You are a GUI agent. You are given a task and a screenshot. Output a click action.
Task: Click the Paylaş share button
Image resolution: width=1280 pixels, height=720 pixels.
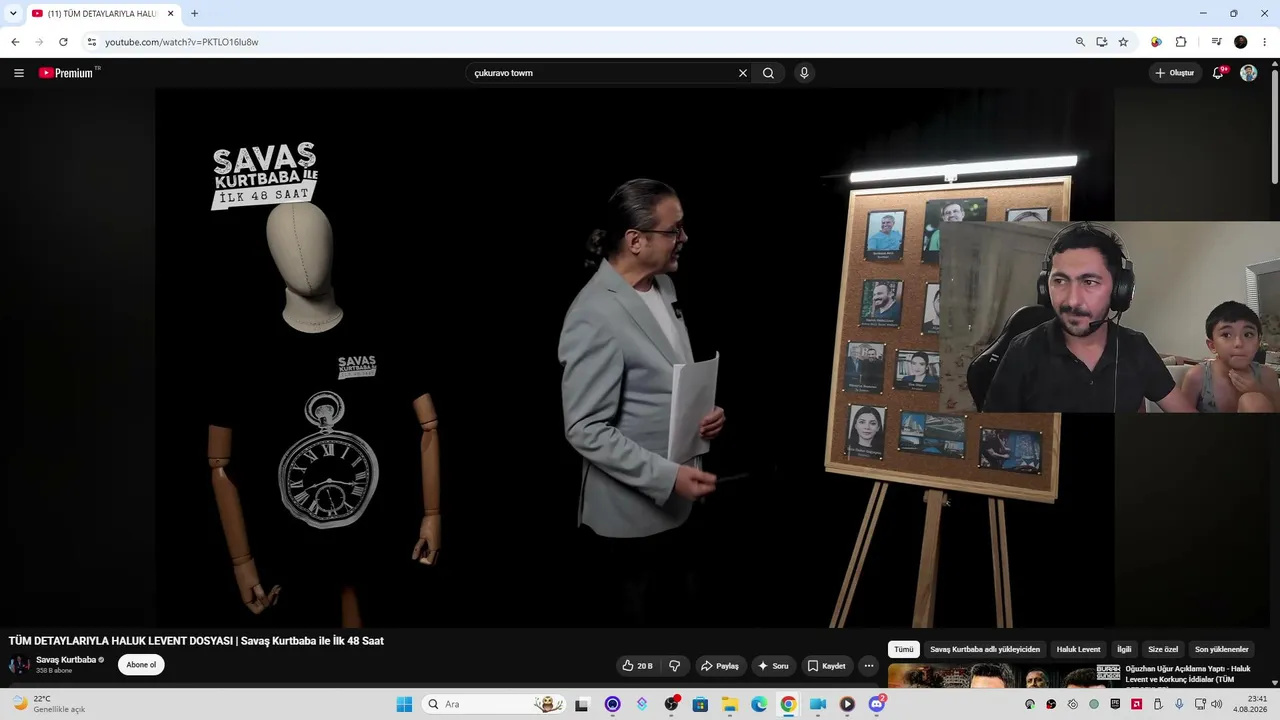point(720,666)
